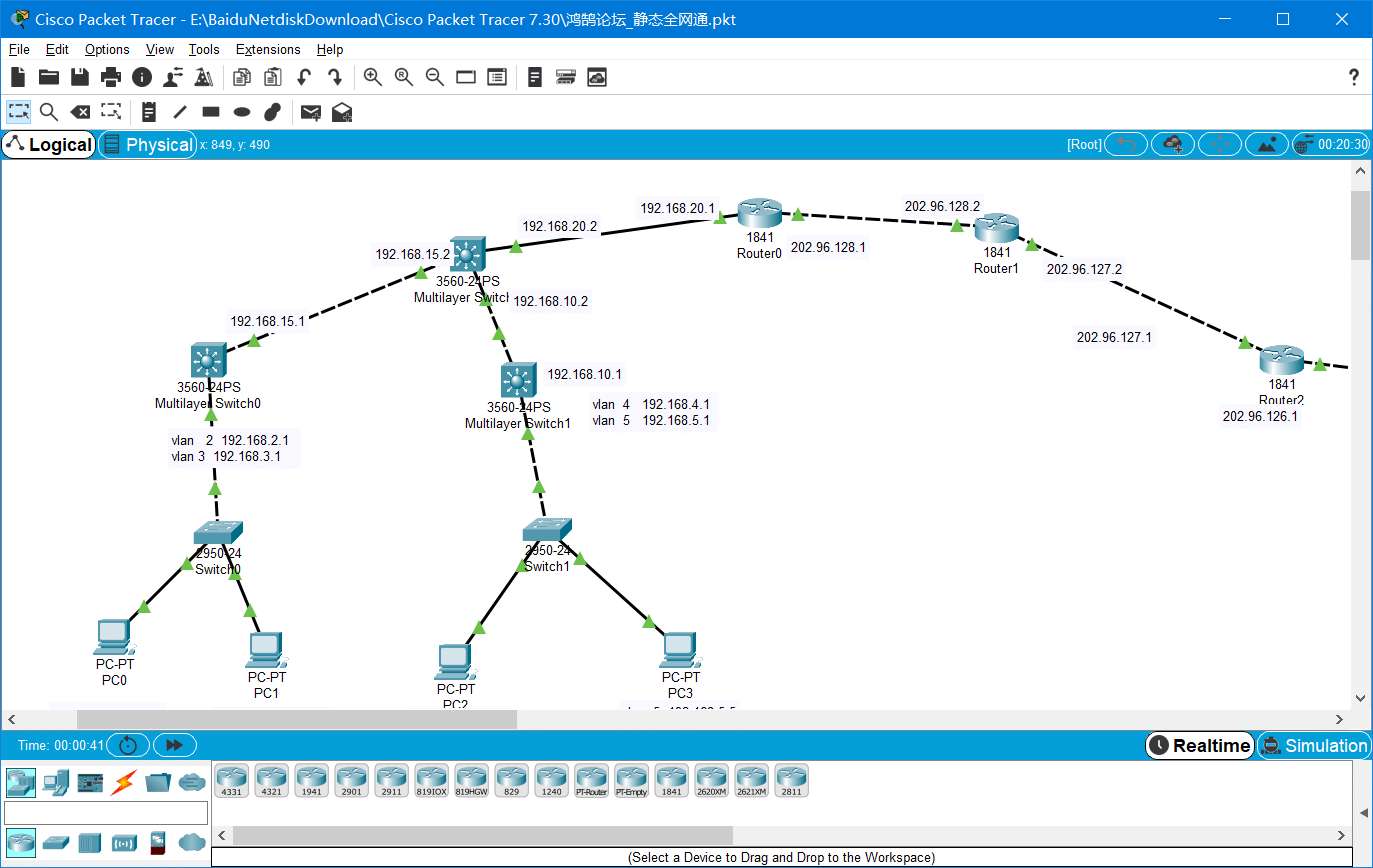Select the Multilayer Switch1 device
The image size is (1373, 868).
(x=517, y=380)
